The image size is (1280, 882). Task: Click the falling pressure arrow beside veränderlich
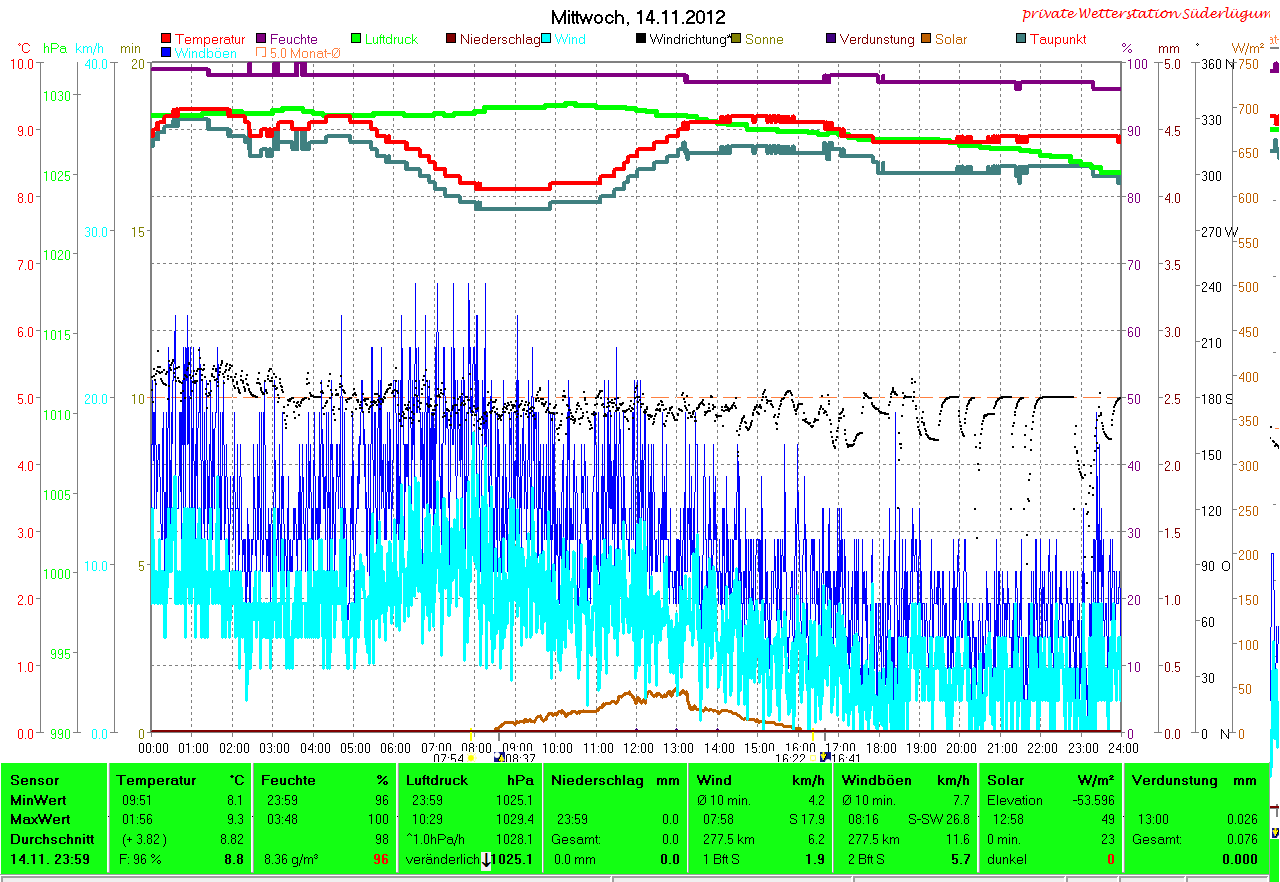click(487, 860)
